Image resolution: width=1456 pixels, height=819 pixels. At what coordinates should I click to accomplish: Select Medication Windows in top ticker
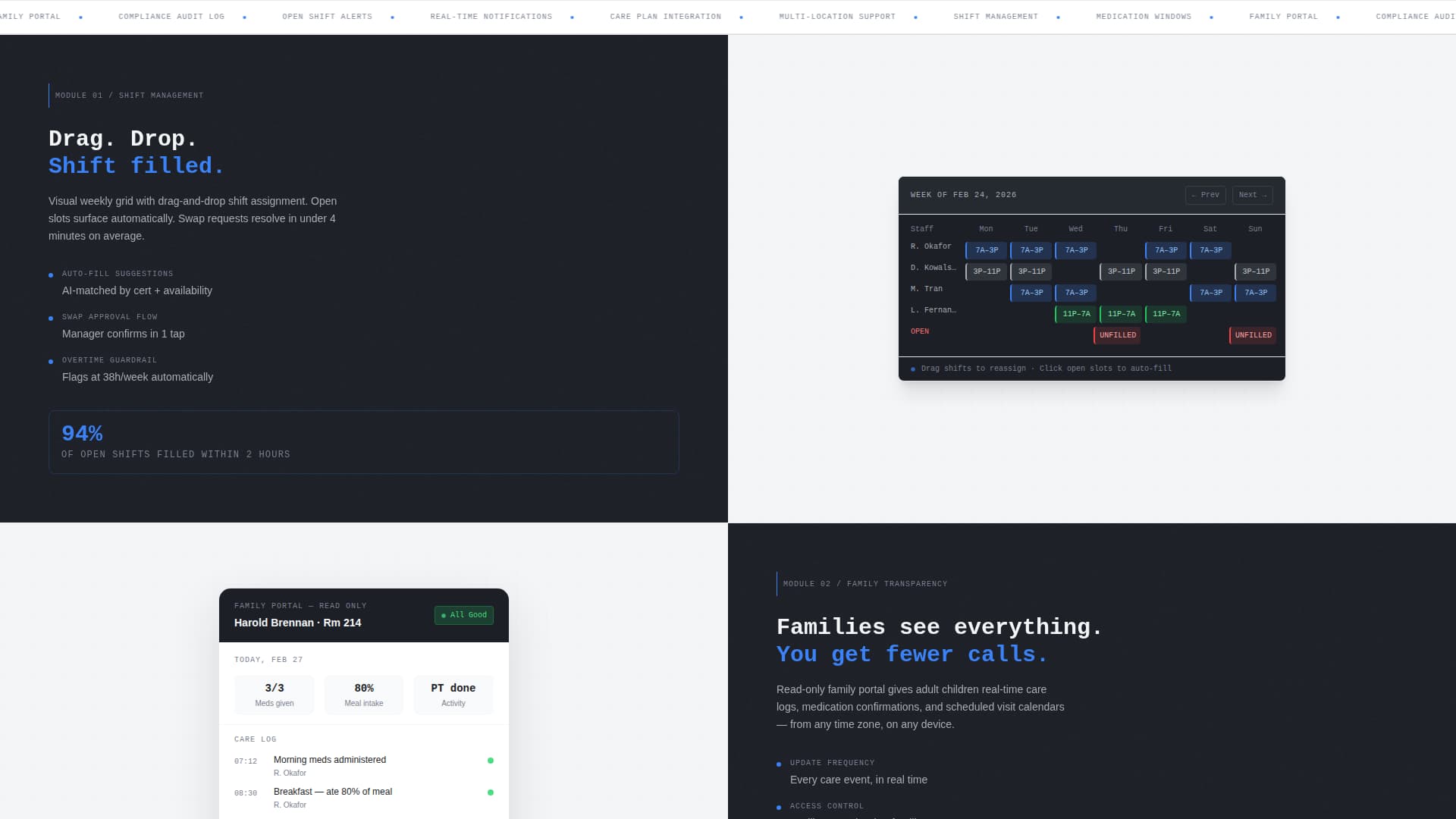coord(1143,17)
